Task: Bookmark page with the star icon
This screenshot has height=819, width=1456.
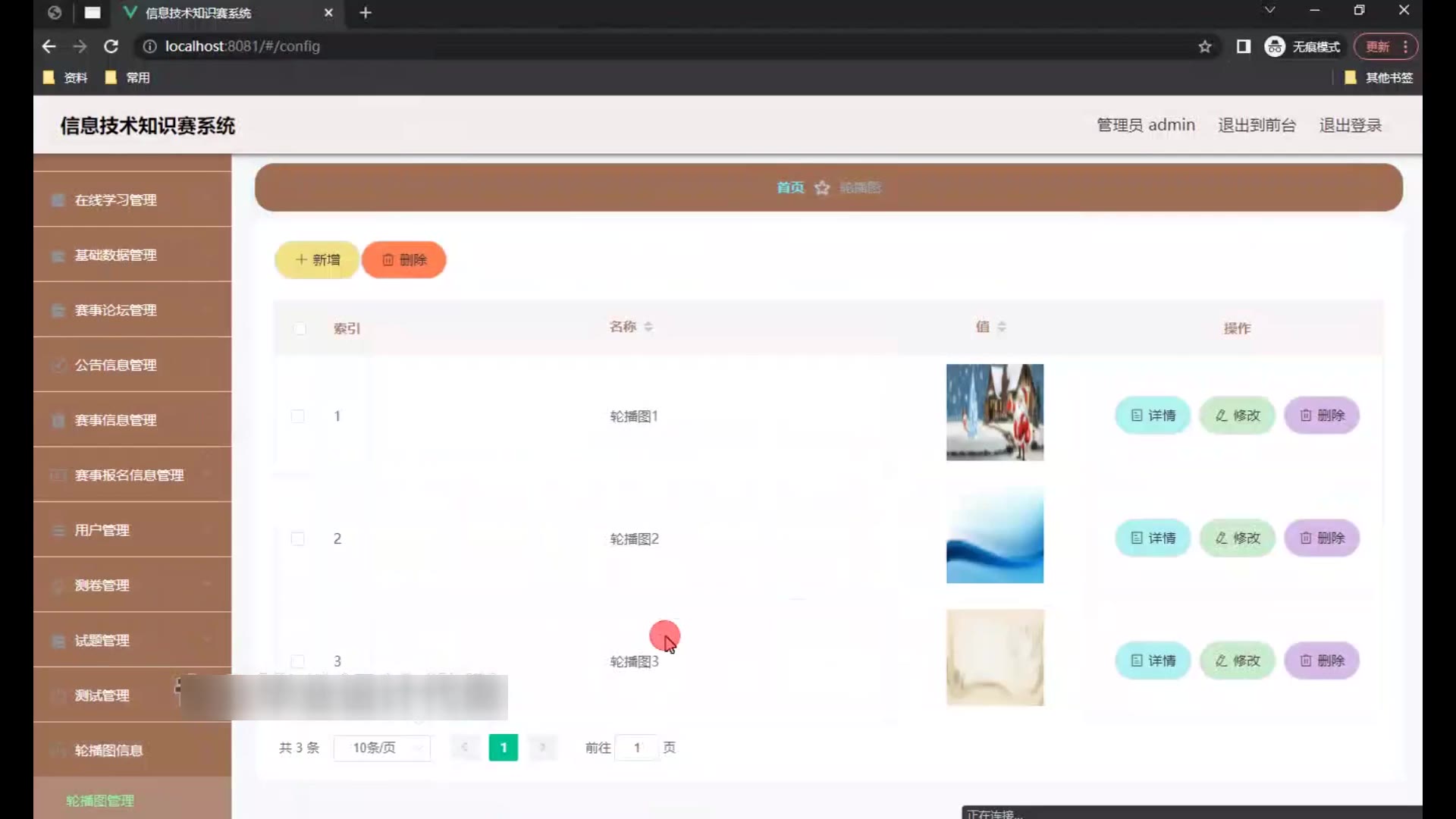Action: [x=1205, y=47]
